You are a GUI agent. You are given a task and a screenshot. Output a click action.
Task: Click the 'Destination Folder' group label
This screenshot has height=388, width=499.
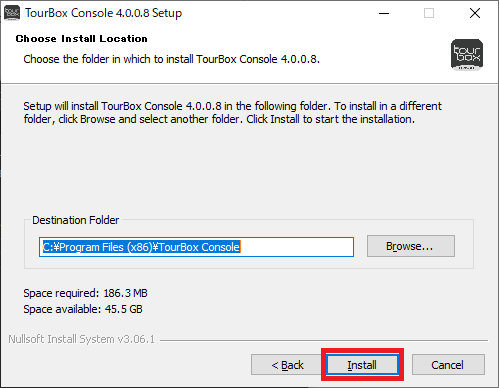pos(75,220)
